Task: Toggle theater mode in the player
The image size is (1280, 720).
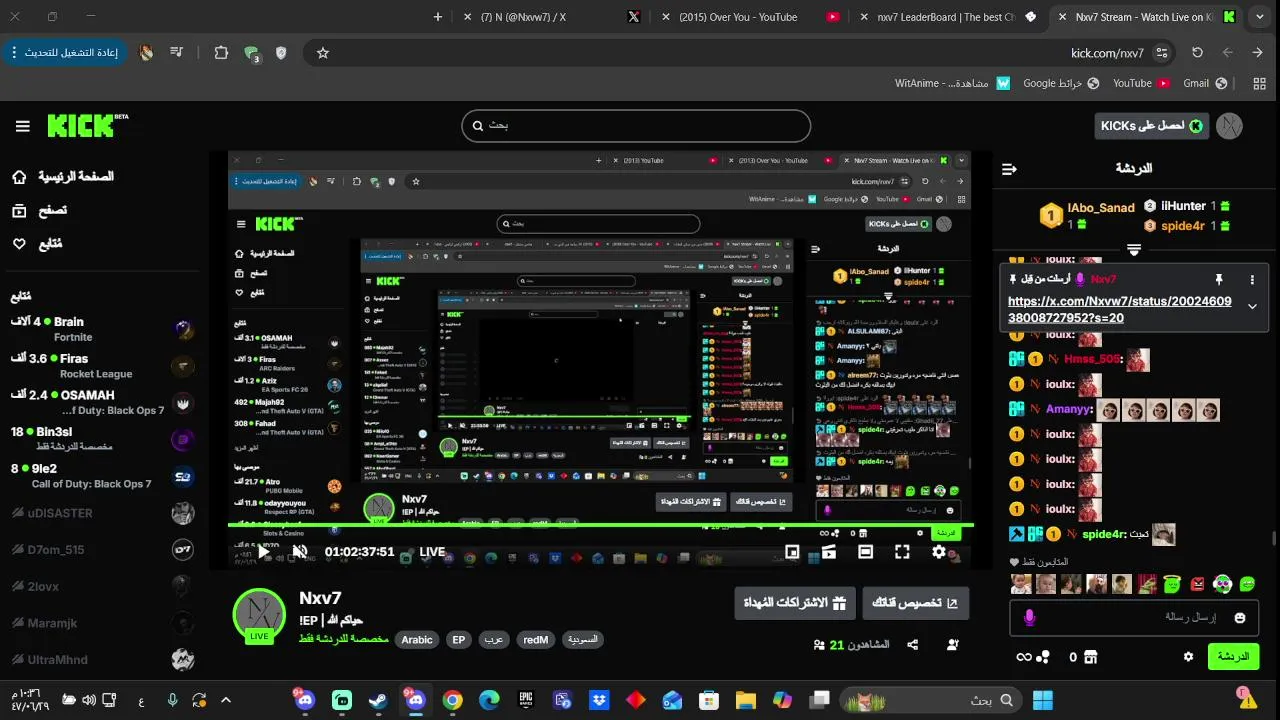Action: point(866,551)
